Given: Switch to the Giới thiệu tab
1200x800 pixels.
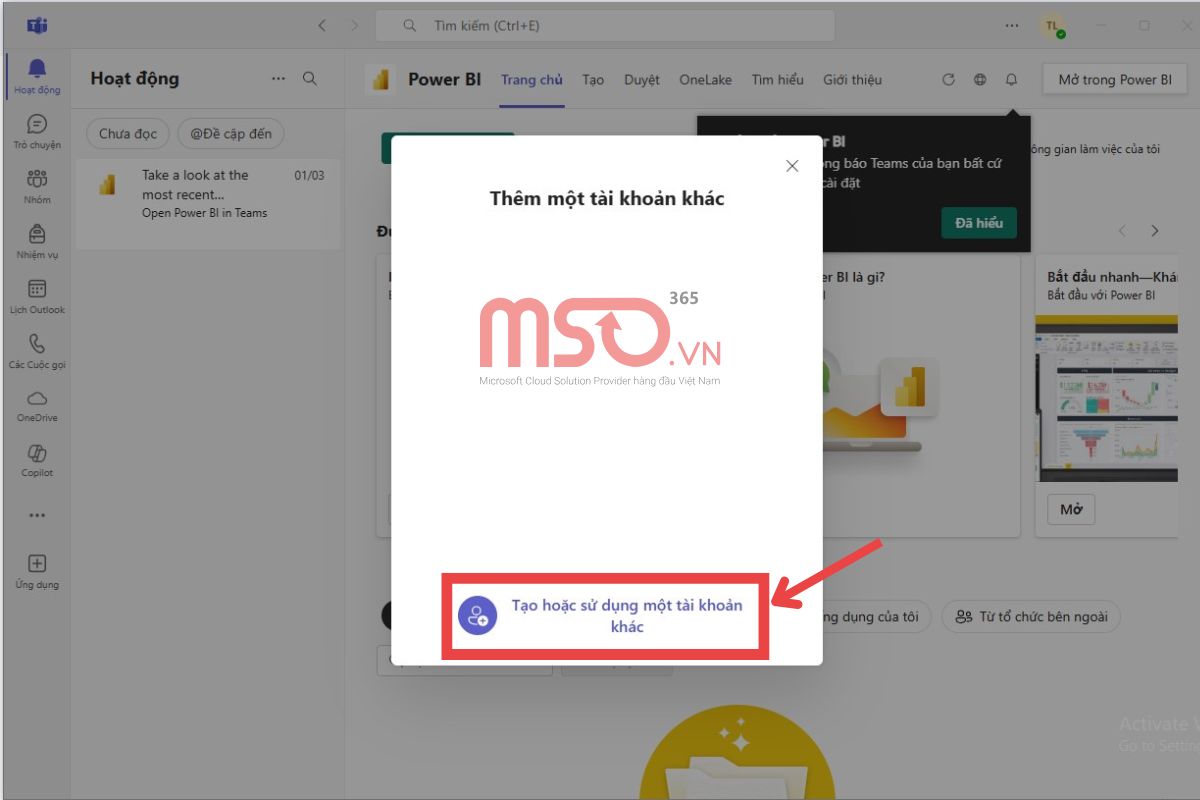Looking at the screenshot, I should (852, 80).
